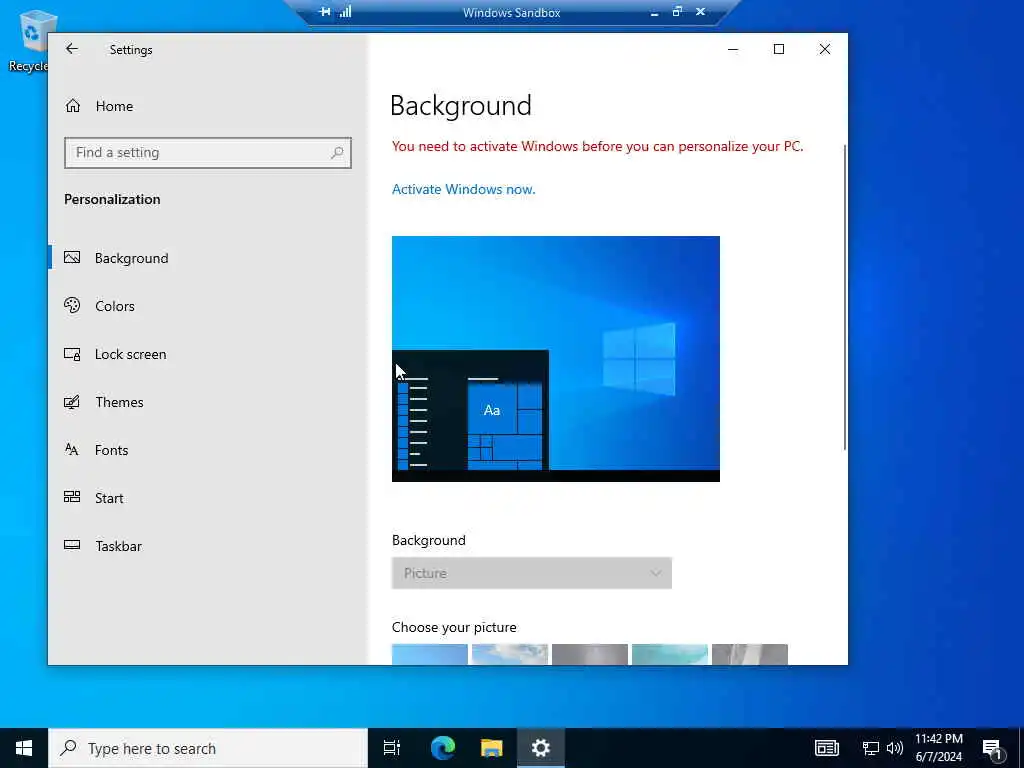This screenshot has height=768, width=1024.
Task: Click the Lock screen monitor icon
Action: coord(72,354)
